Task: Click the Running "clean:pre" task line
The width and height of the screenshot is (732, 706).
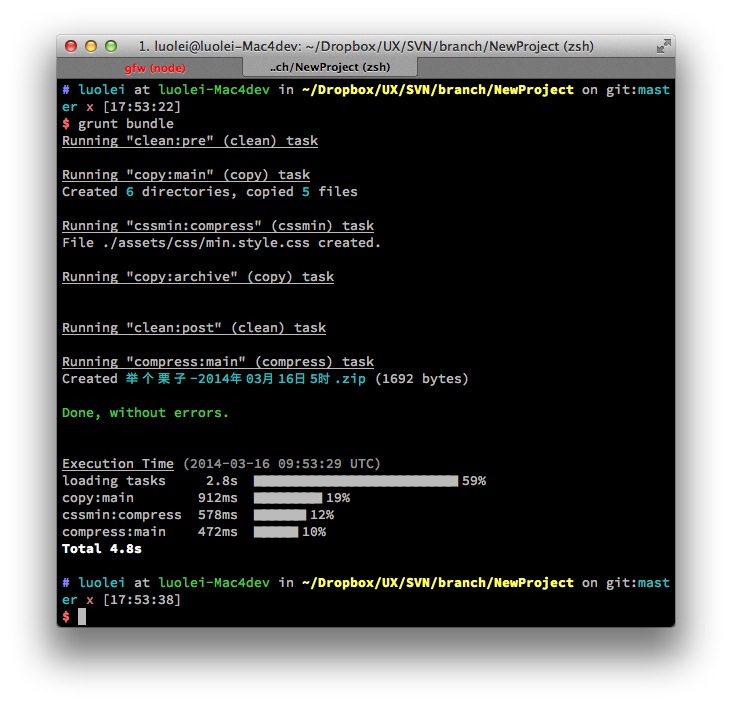Action: [189, 141]
